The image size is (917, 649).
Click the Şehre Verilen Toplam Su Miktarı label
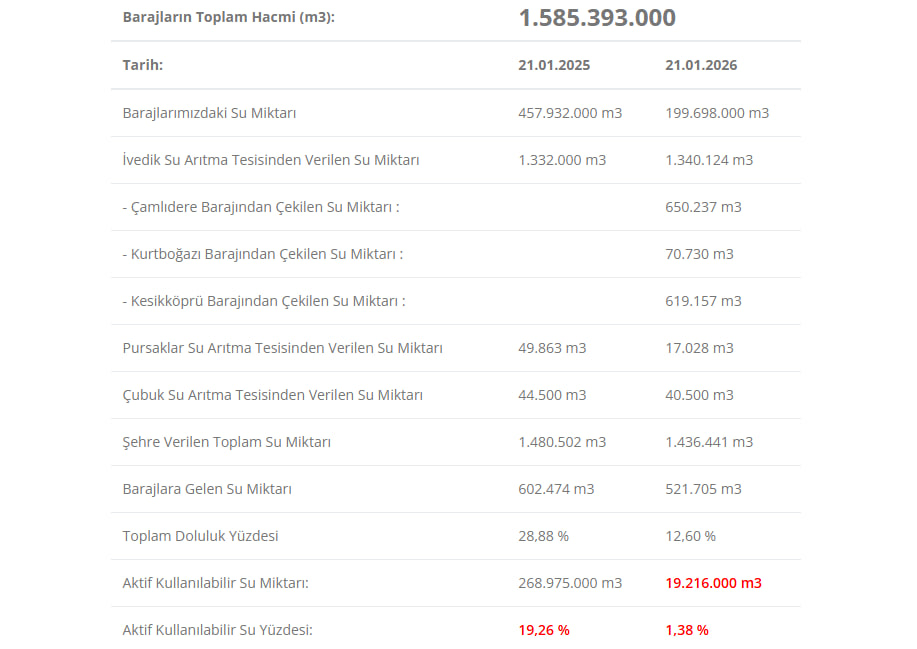pos(226,442)
